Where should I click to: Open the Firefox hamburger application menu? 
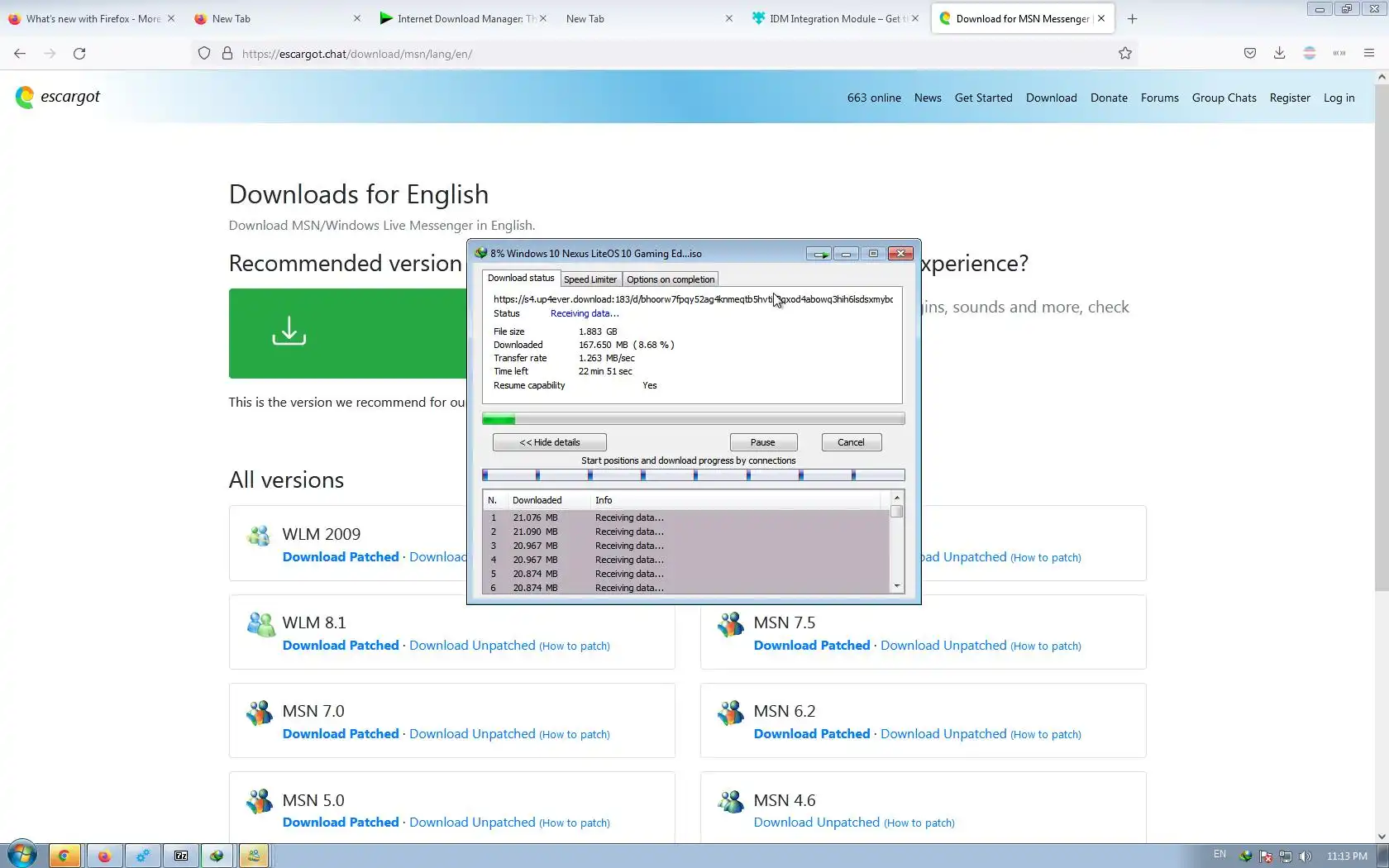1369,54
